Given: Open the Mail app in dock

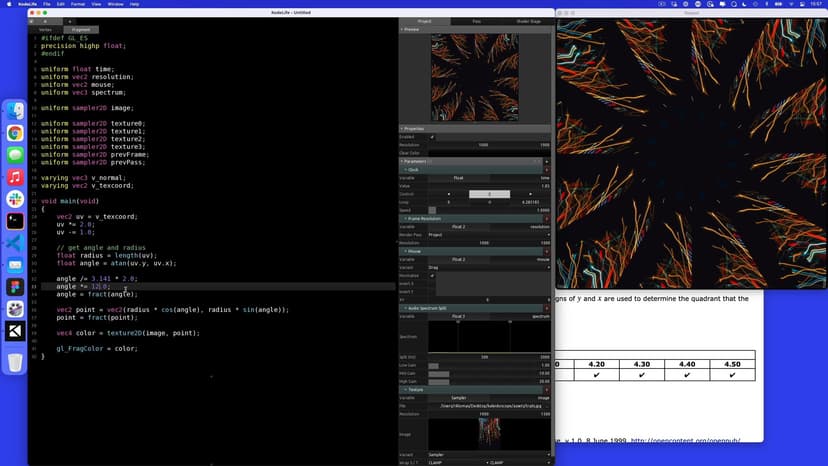Looking at the screenshot, I should pyautogui.click(x=15, y=265).
